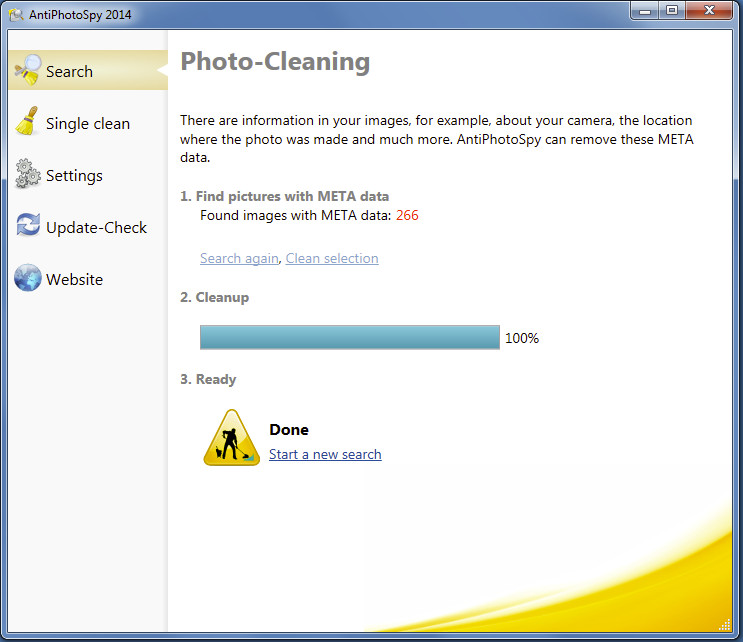This screenshot has height=642, width=743.
Task: Click the AntiPhotoSpy title bar app icon
Action: (16, 15)
